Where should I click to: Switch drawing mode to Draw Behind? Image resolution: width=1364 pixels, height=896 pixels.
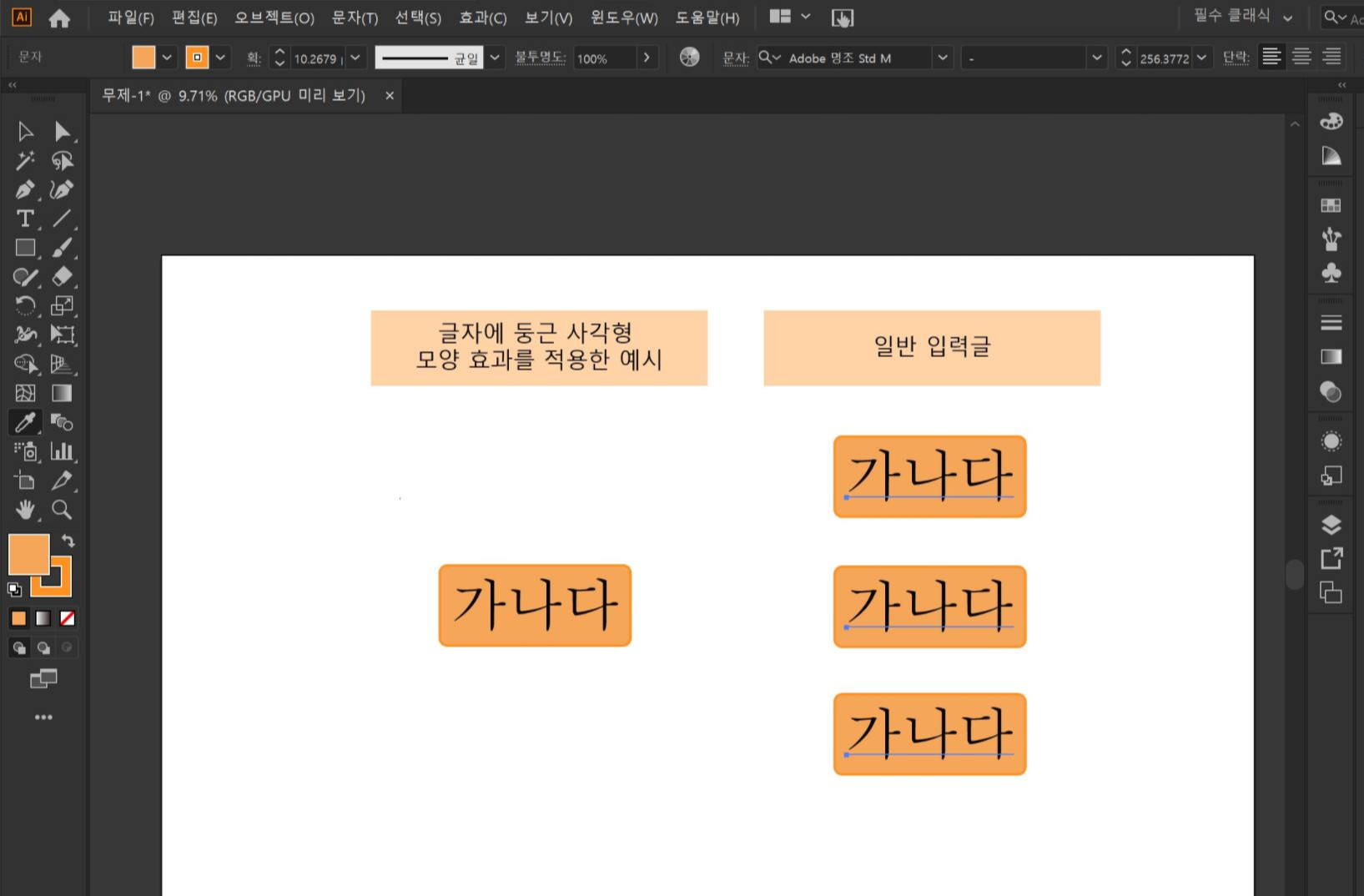[43, 647]
